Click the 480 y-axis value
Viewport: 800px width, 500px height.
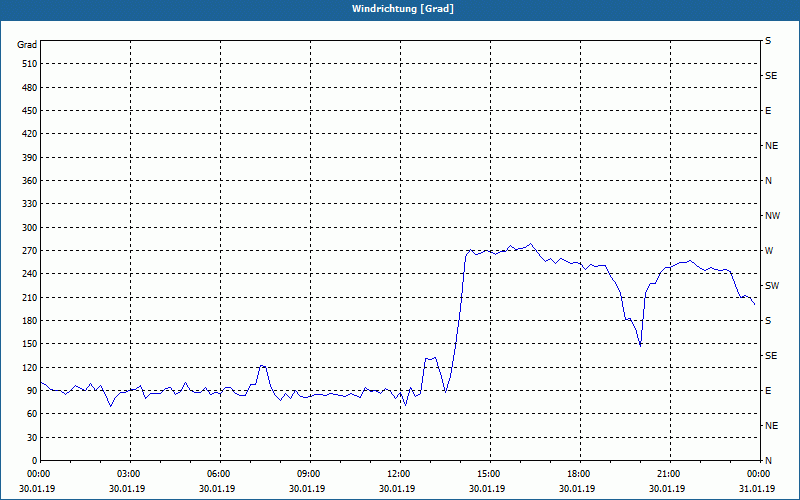30,88
